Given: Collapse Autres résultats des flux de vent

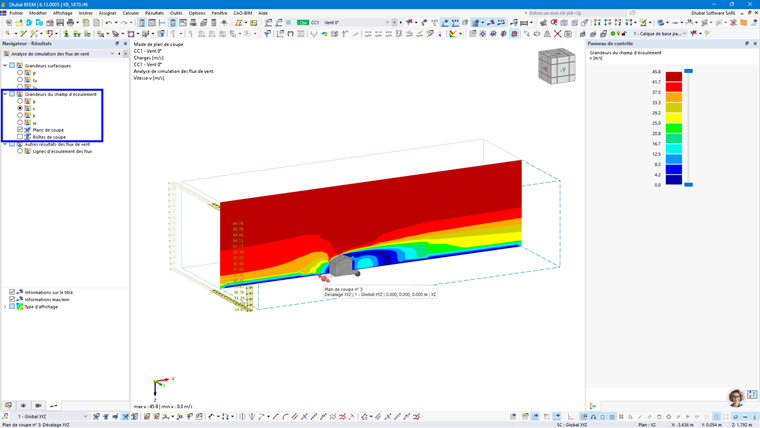Looking at the screenshot, I should 5,144.
